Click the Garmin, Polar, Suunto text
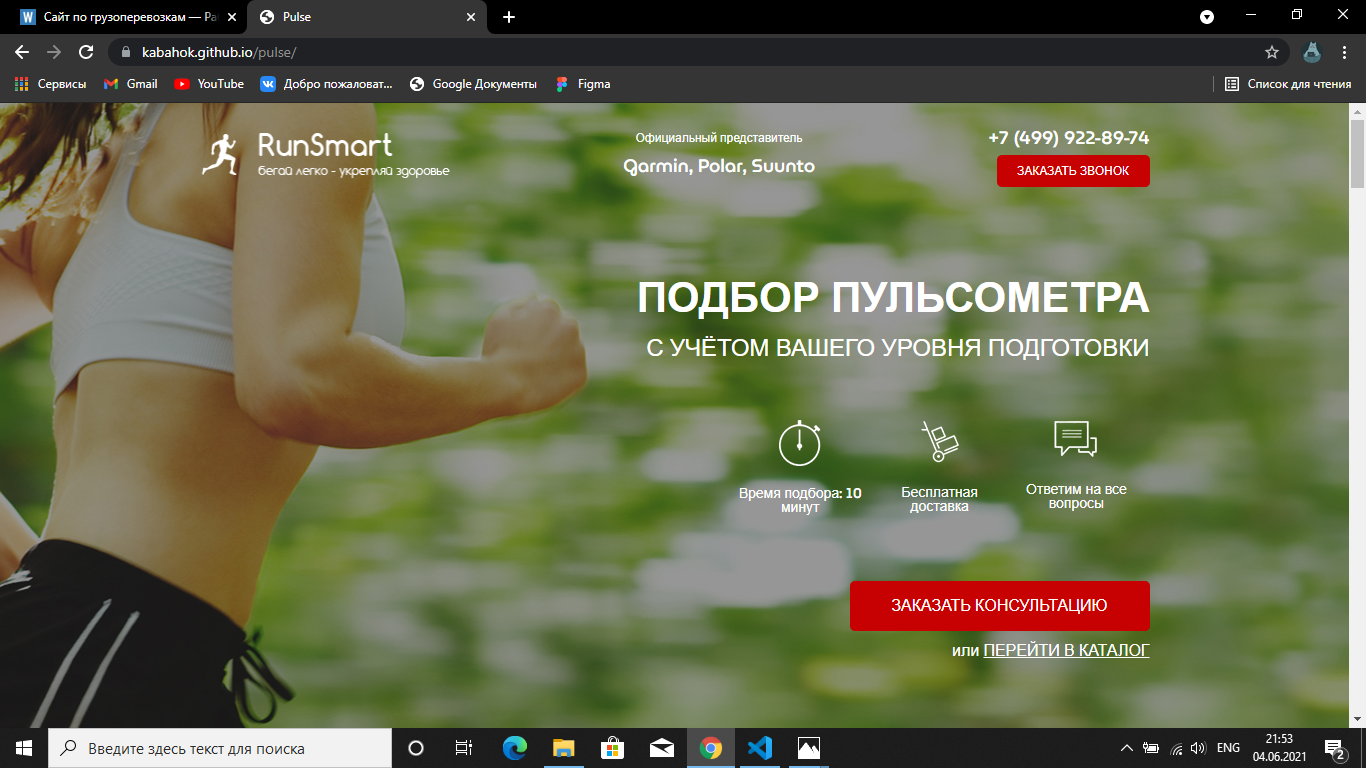The width and height of the screenshot is (1366, 768). pyautogui.click(x=719, y=166)
